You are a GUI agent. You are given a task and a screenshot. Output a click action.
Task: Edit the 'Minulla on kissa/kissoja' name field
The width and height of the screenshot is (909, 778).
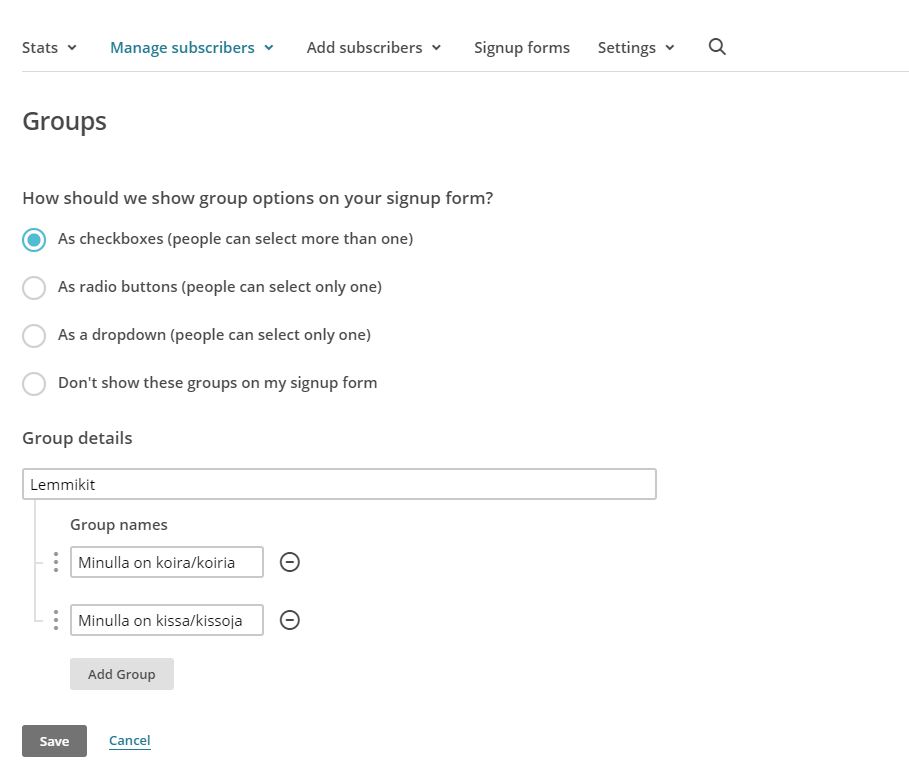(x=167, y=620)
